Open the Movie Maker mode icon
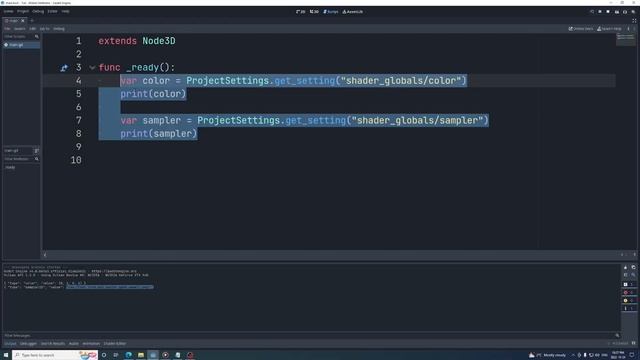 [x=633, y=12]
